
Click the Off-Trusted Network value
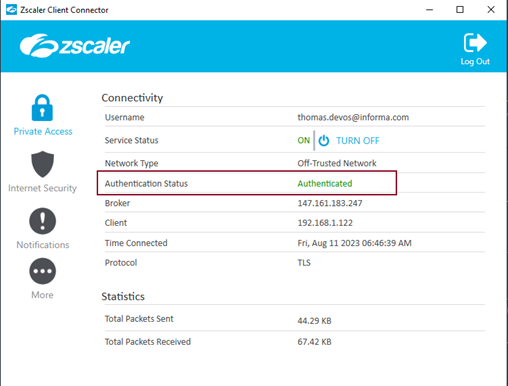pos(337,163)
